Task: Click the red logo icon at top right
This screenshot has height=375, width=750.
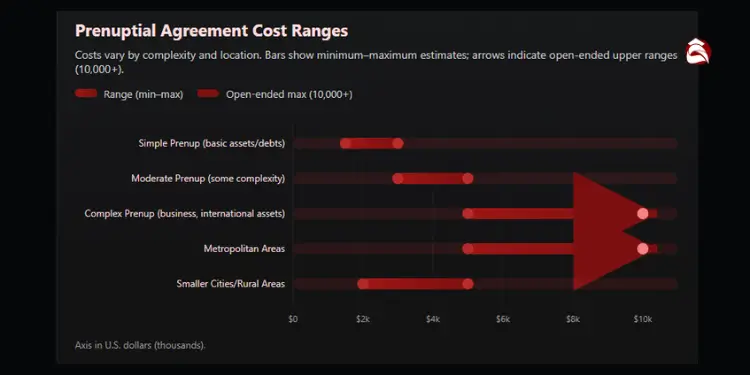Action: [x=698, y=51]
